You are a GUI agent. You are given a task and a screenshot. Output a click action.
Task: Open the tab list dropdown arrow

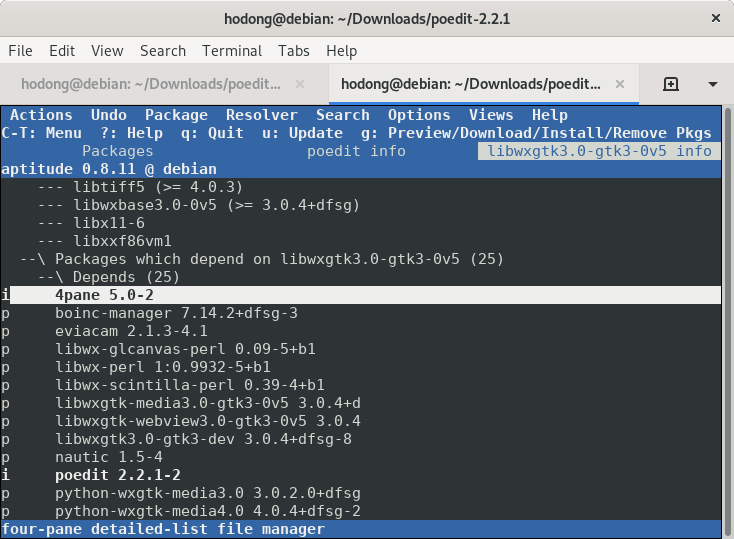pos(713,84)
